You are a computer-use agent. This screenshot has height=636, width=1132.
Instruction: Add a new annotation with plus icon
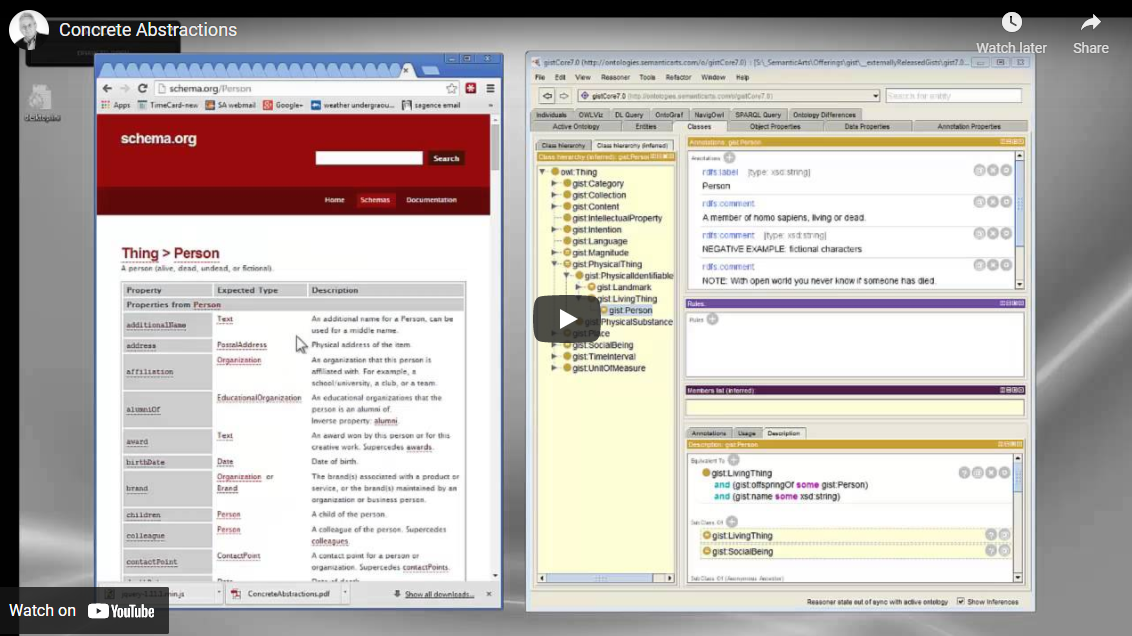(729, 157)
